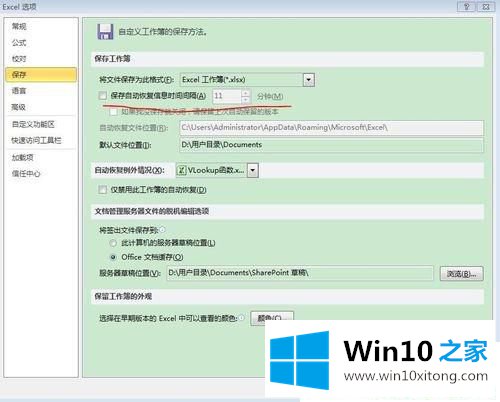Image resolution: width=500 pixels, height=402 pixels.
Task: Select Office 文档缓存 radio button
Action: click(113, 257)
